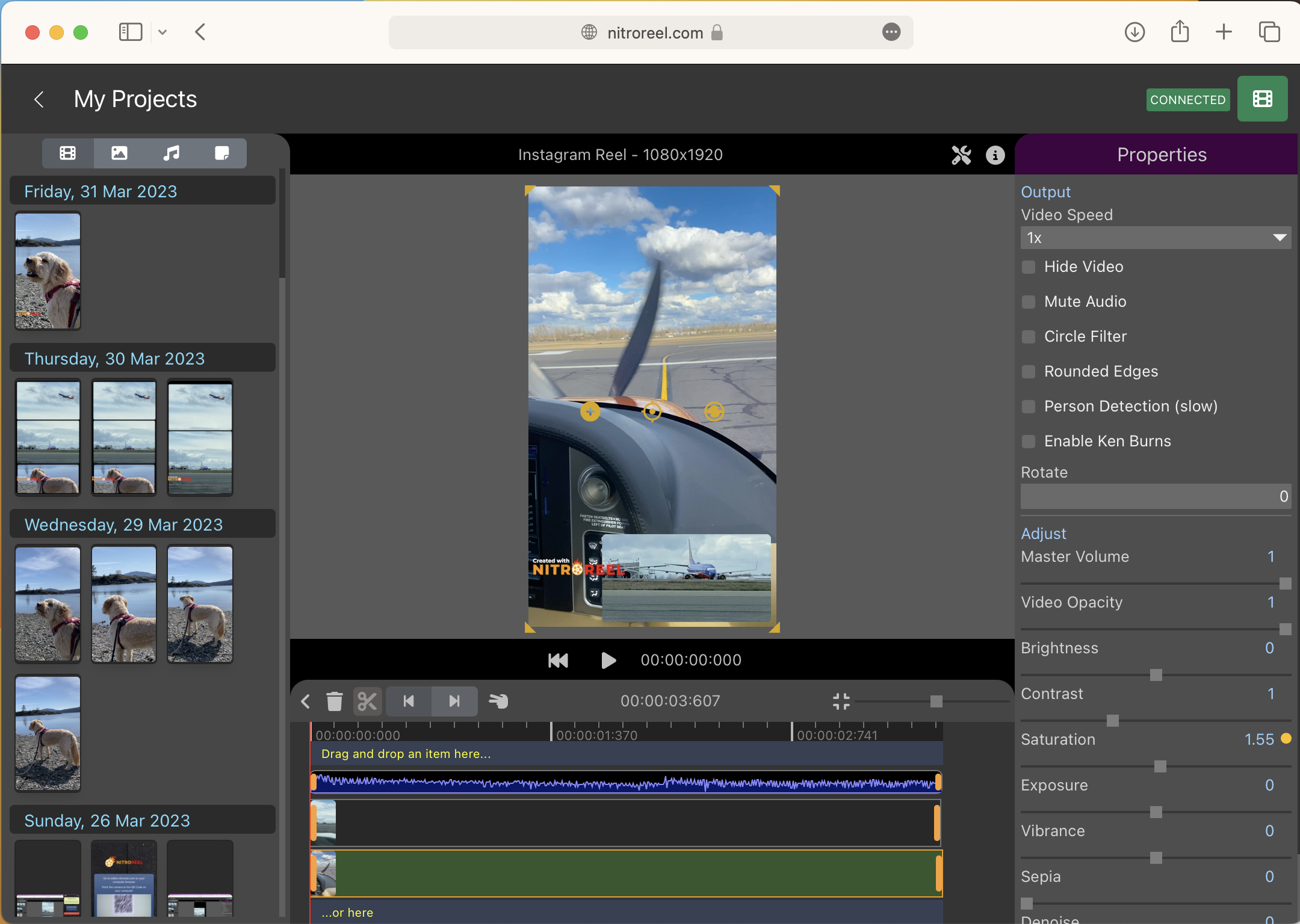Show project info icon
This screenshot has height=924, width=1300.
click(995, 155)
